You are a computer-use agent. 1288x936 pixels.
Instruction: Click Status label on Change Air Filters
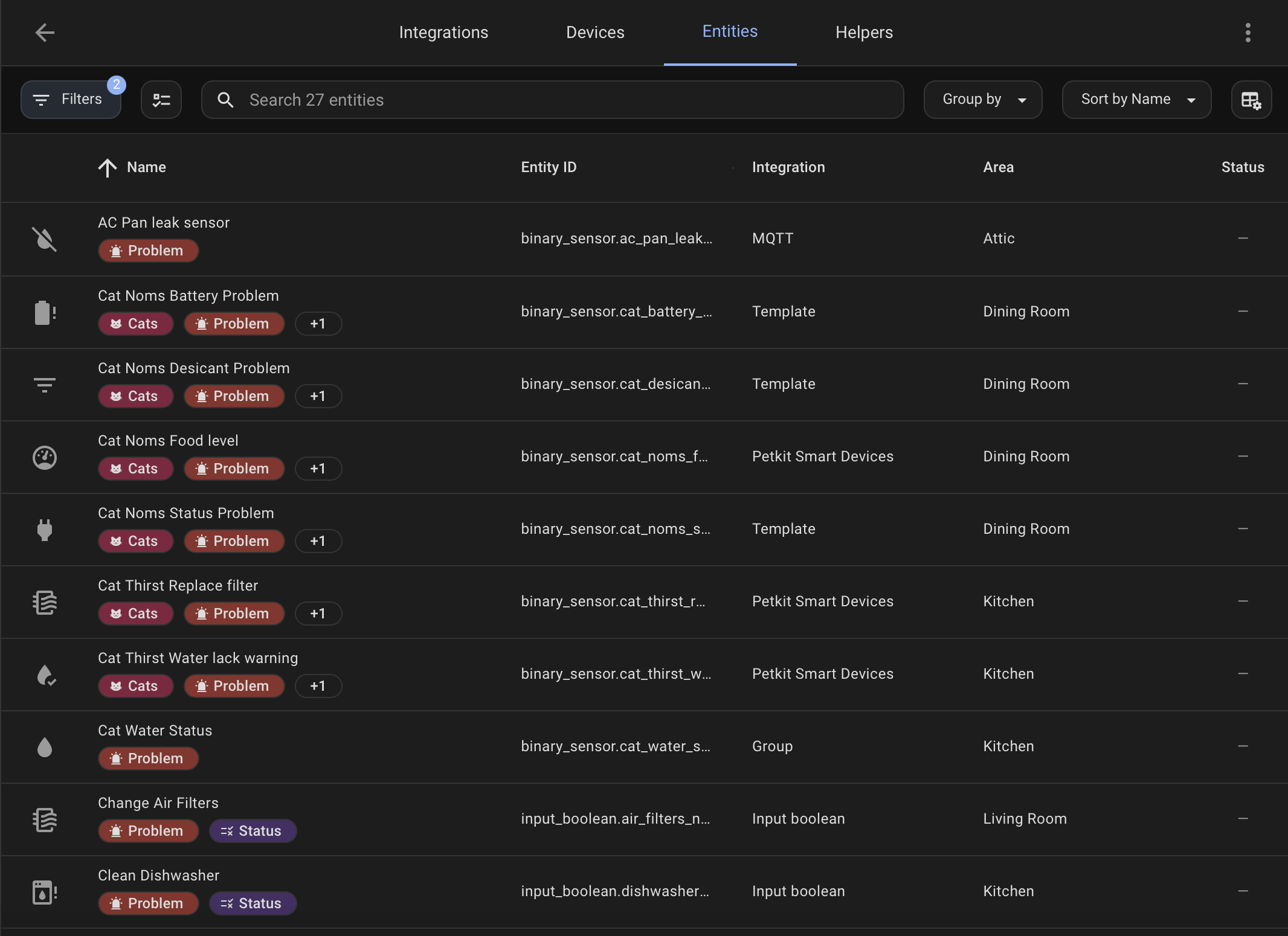click(x=253, y=831)
